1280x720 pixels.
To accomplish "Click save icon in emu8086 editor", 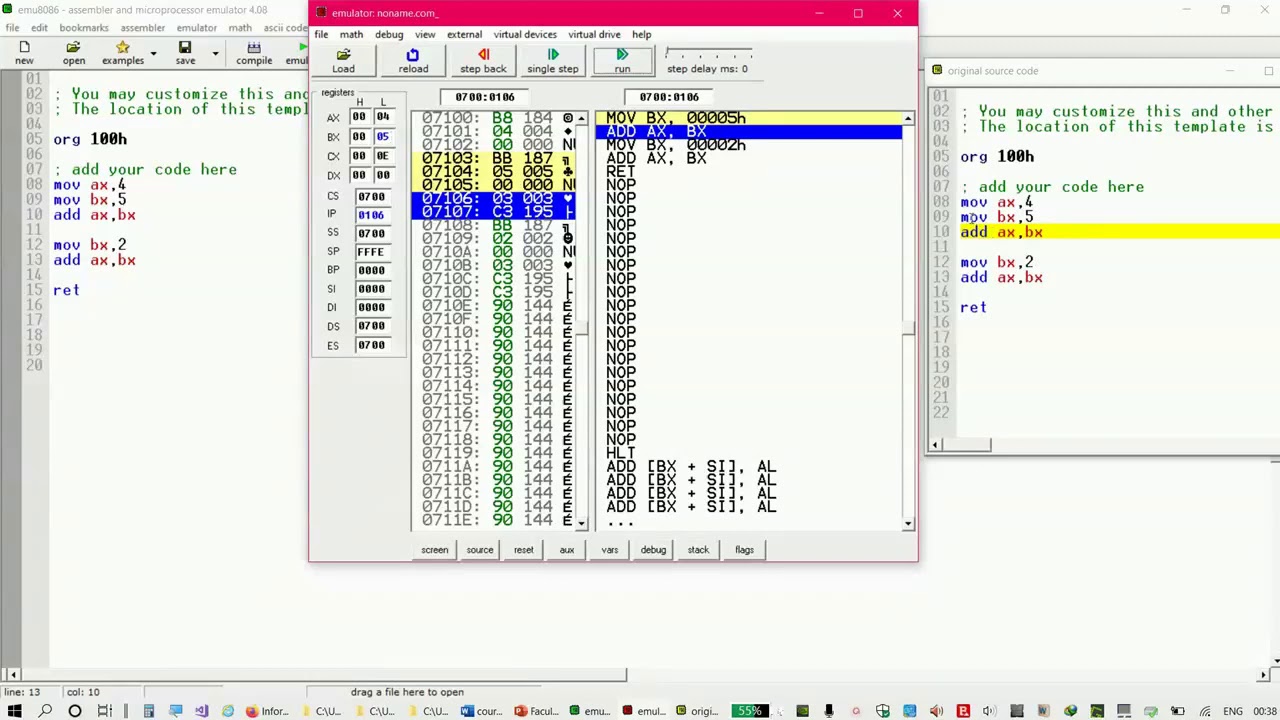I will (x=185, y=53).
